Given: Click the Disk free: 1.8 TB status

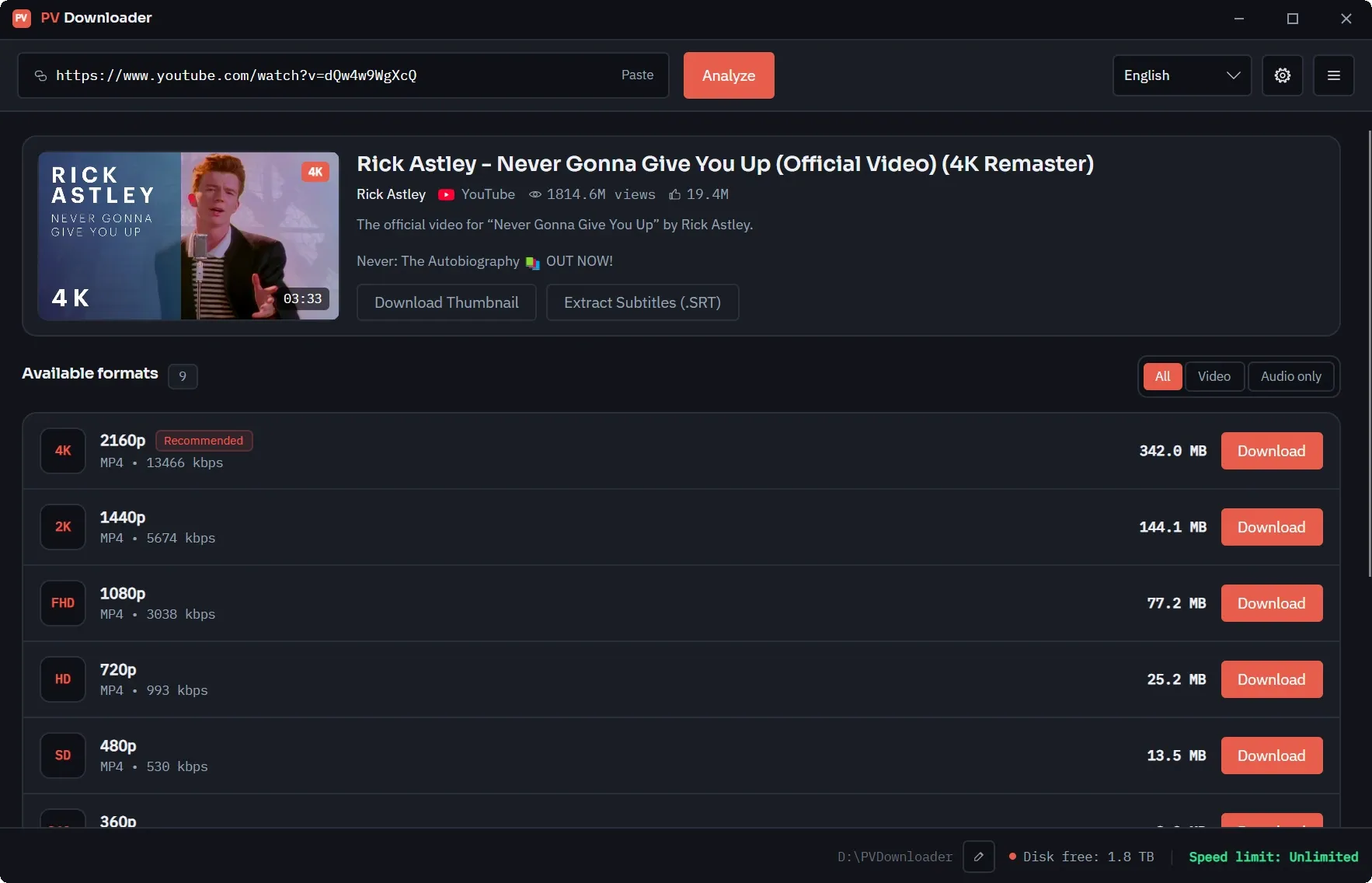Looking at the screenshot, I should (1081, 857).
